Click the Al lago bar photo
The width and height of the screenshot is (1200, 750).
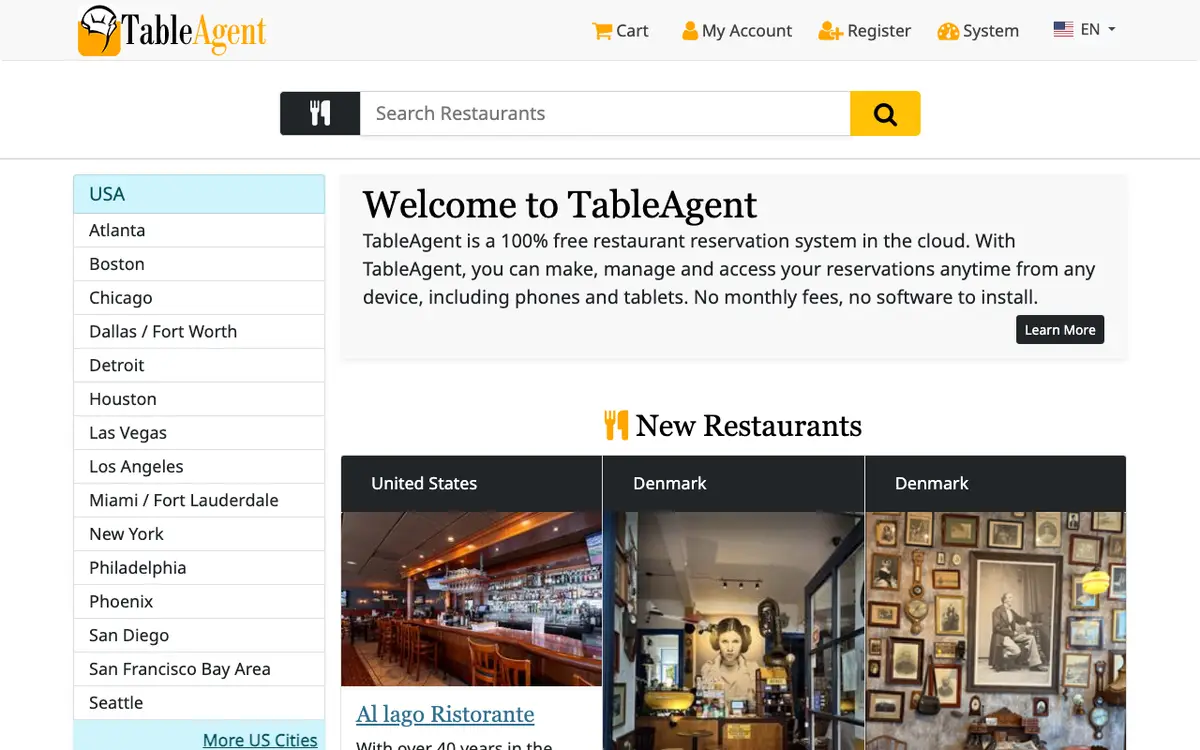click(471, 599)
